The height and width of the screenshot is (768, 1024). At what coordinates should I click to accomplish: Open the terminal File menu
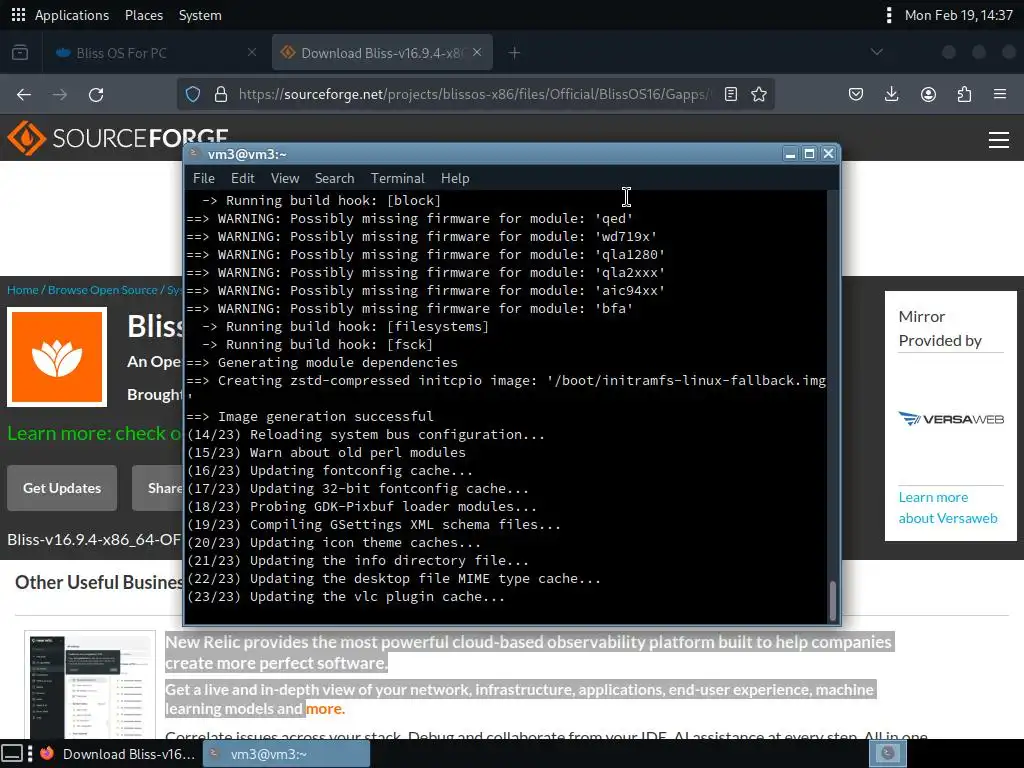tap(203, 178)
